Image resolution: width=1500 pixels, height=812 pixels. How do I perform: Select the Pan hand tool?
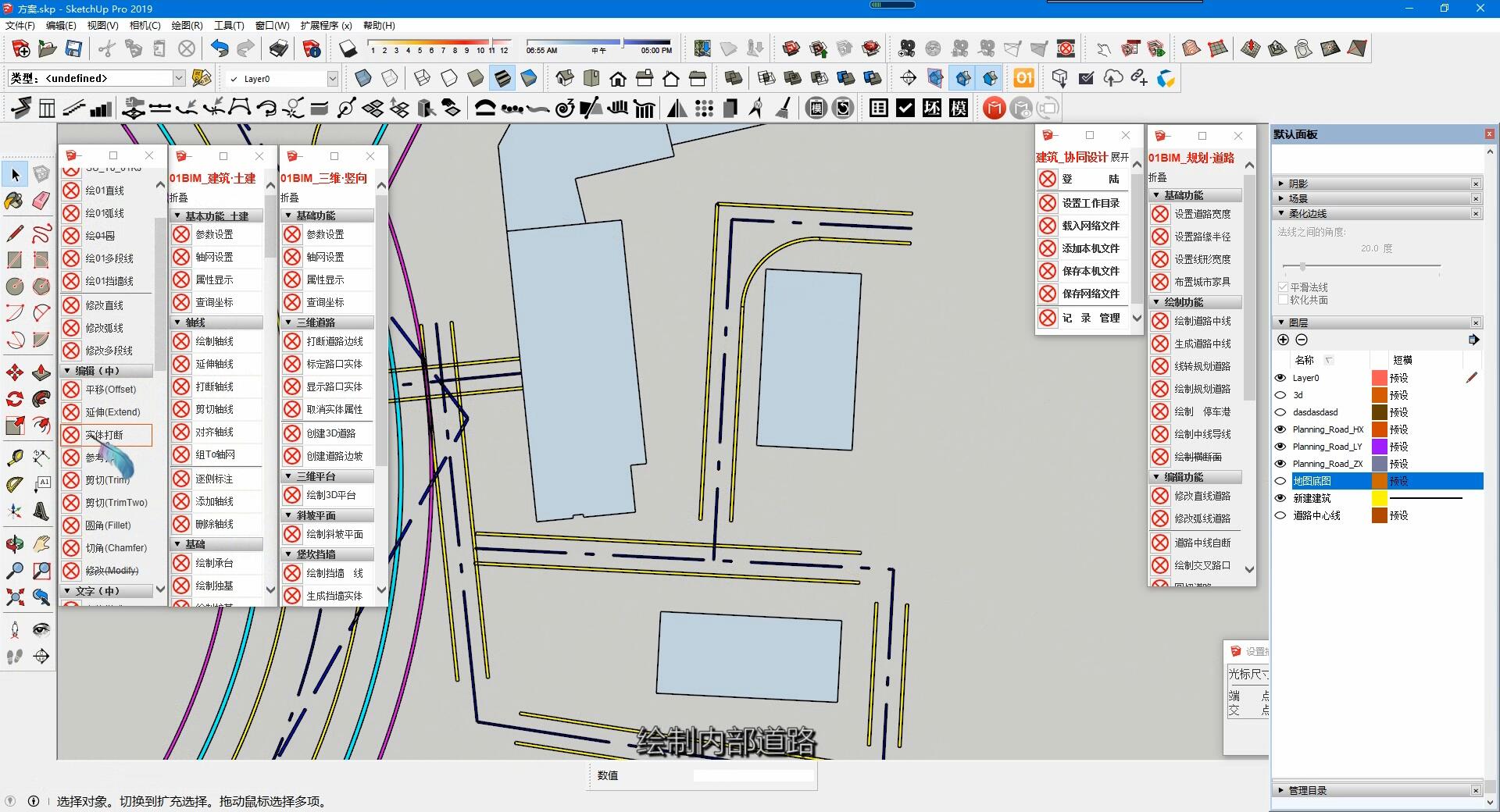click(41, 543)
